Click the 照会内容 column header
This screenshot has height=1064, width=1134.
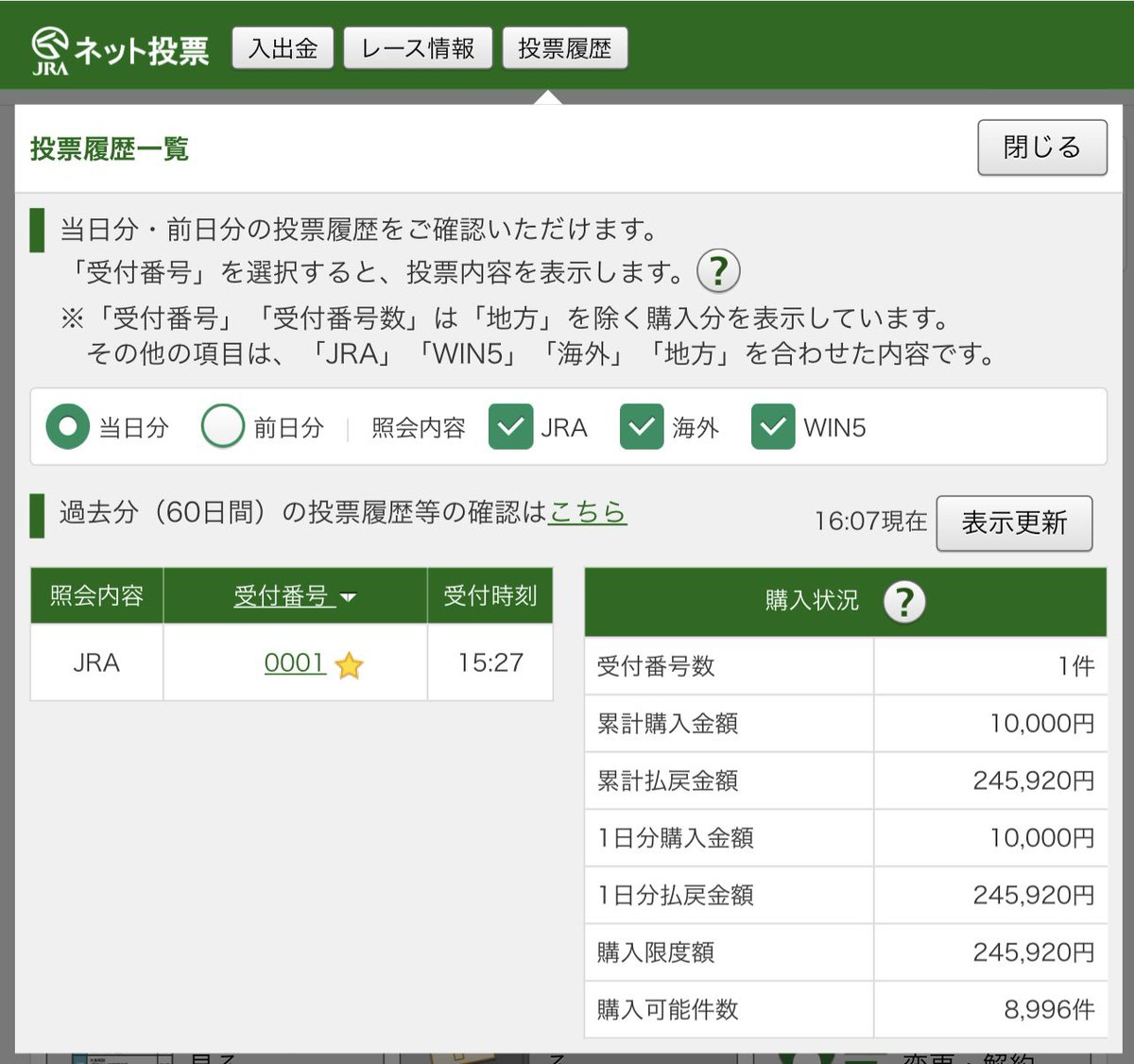pyautogui.click(x=96, y=596)
